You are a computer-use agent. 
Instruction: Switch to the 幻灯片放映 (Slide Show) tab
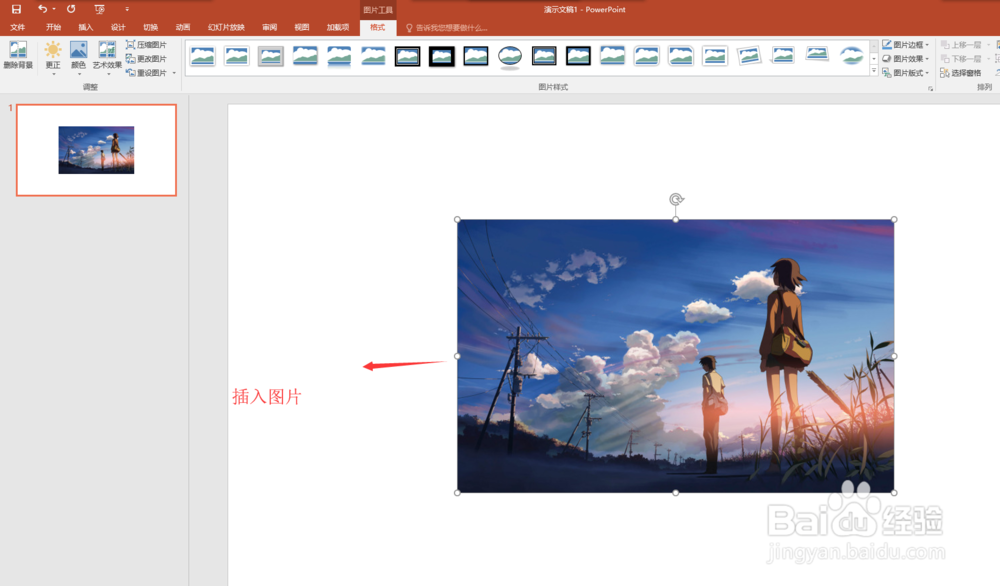pos(226,27)
